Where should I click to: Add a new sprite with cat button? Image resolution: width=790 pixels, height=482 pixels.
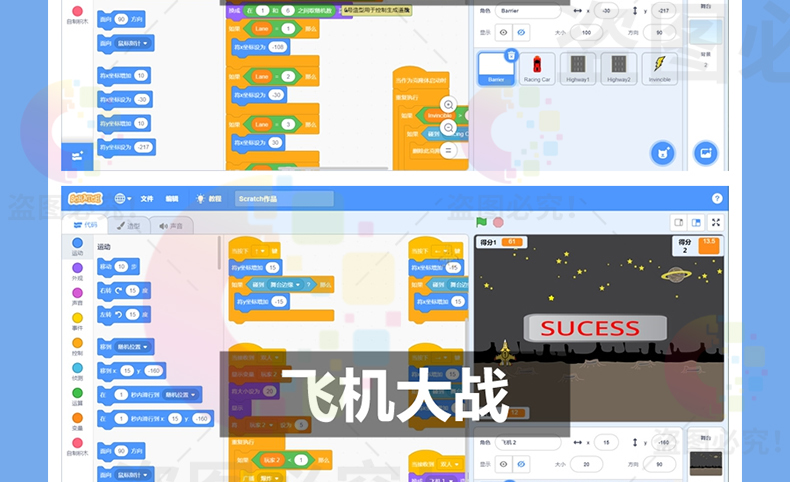pos(663,153)
